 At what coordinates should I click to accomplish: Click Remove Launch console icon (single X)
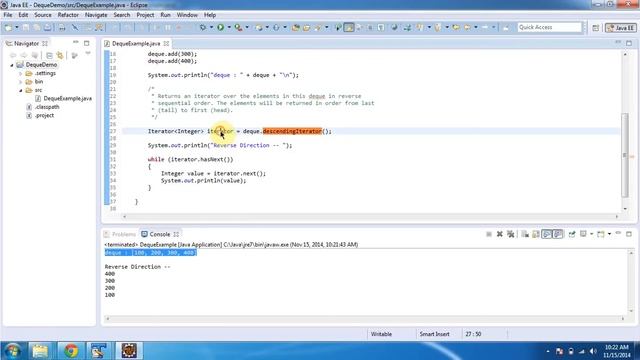pos(500,234)
